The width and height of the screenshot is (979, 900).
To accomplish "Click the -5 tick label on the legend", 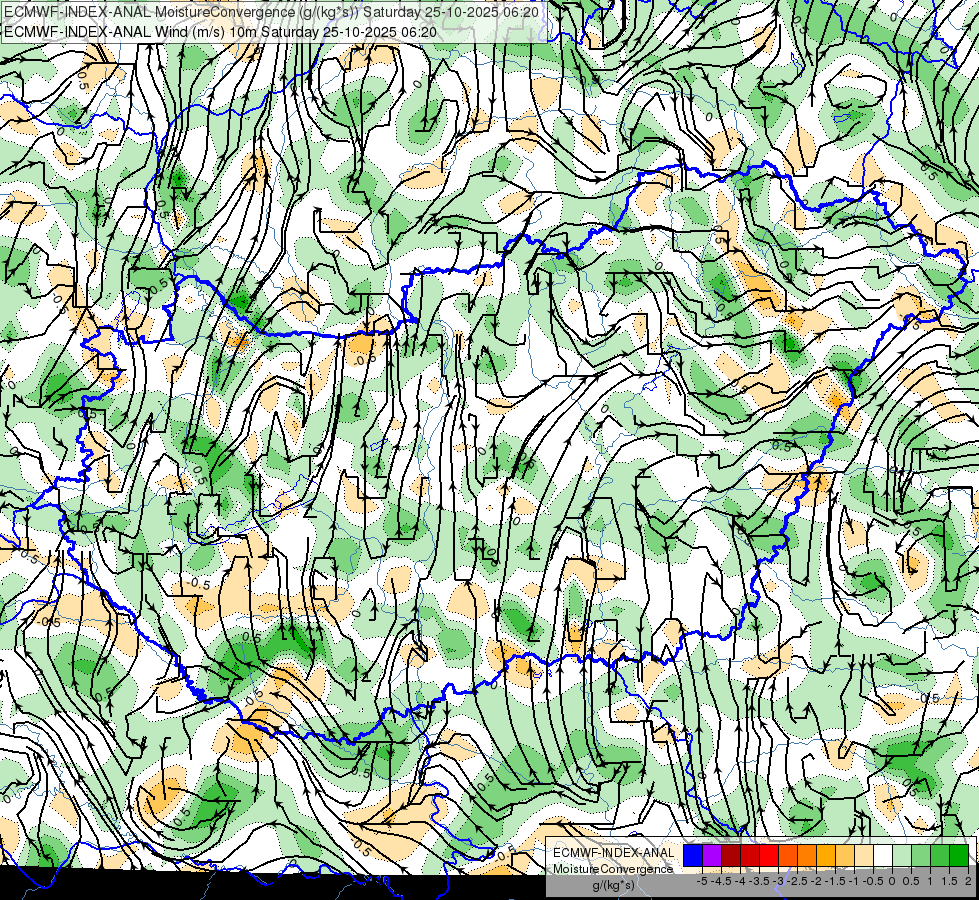I will pyautogui.click(x=702, y=881).
